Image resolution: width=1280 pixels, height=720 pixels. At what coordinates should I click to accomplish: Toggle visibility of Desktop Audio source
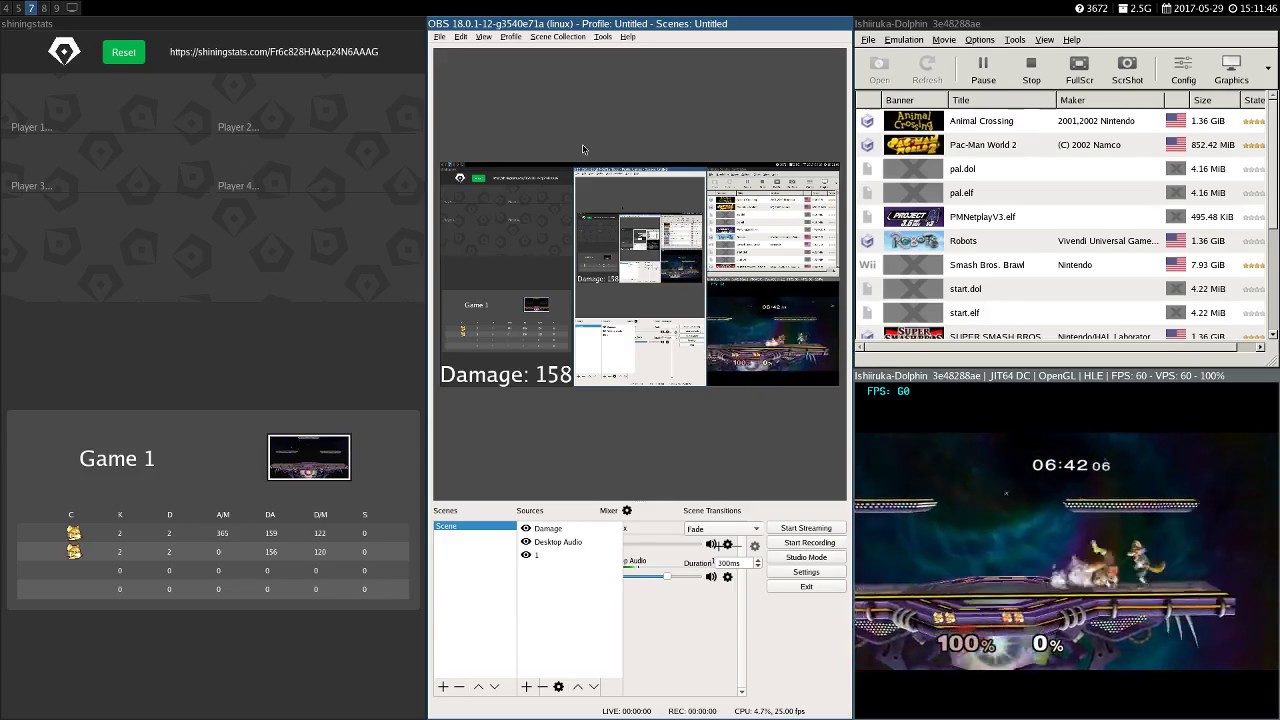526,542
